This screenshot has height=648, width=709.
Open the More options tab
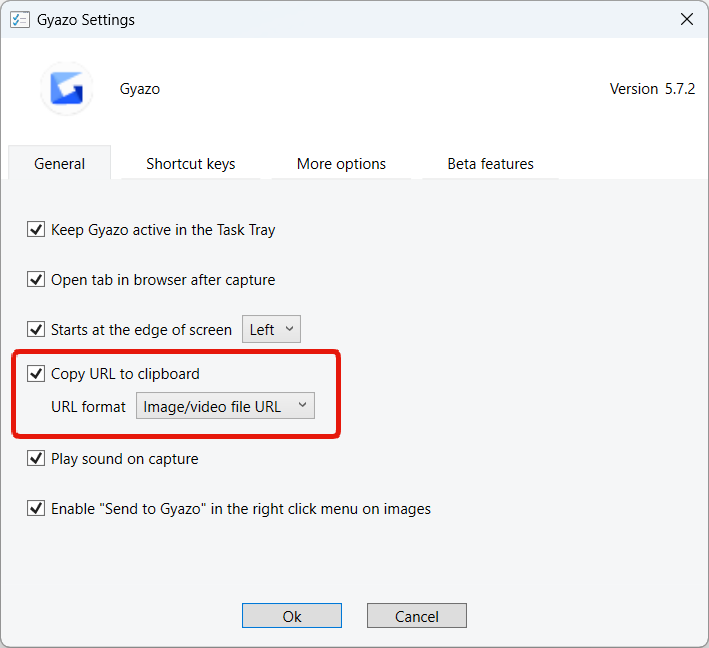click(341, 163)
